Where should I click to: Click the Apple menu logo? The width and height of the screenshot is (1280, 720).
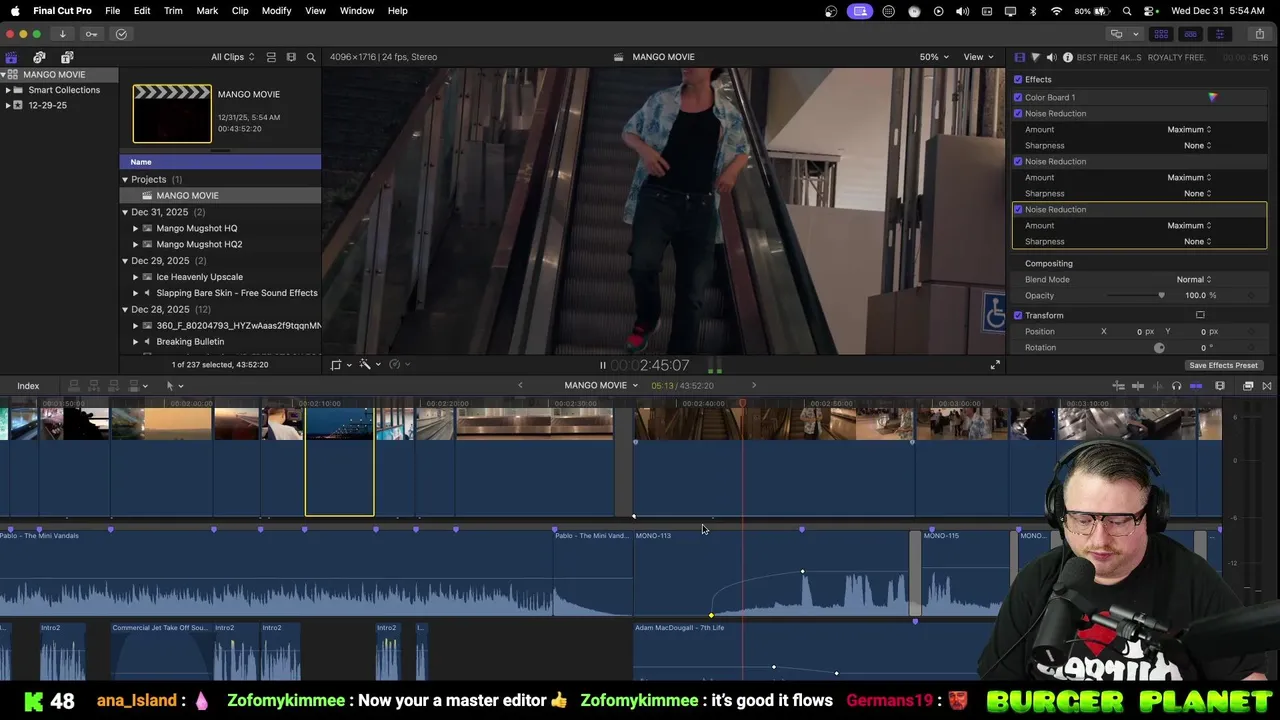pyautogui.click(x=15, y=11)
